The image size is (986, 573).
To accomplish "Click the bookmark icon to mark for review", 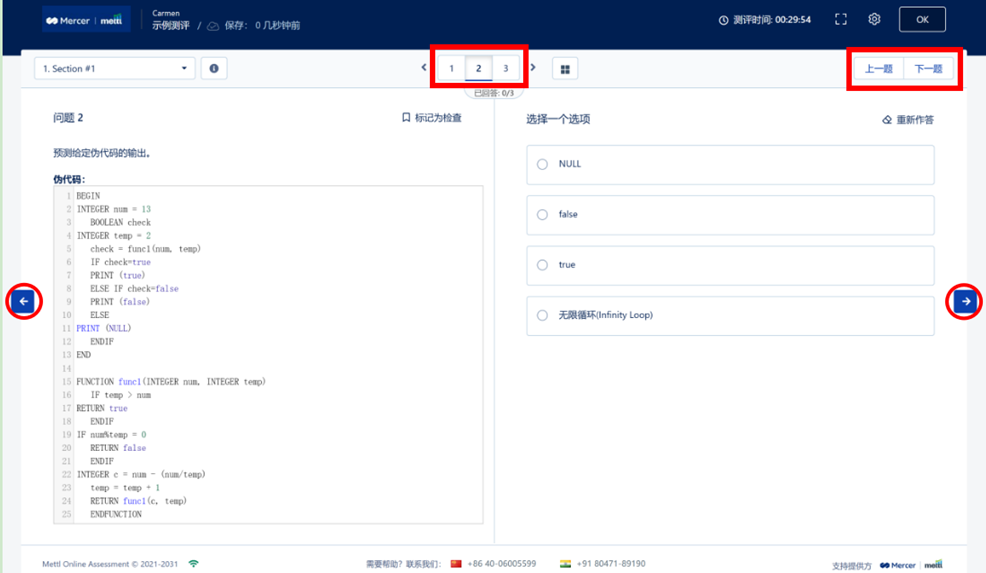I will 406,118.
